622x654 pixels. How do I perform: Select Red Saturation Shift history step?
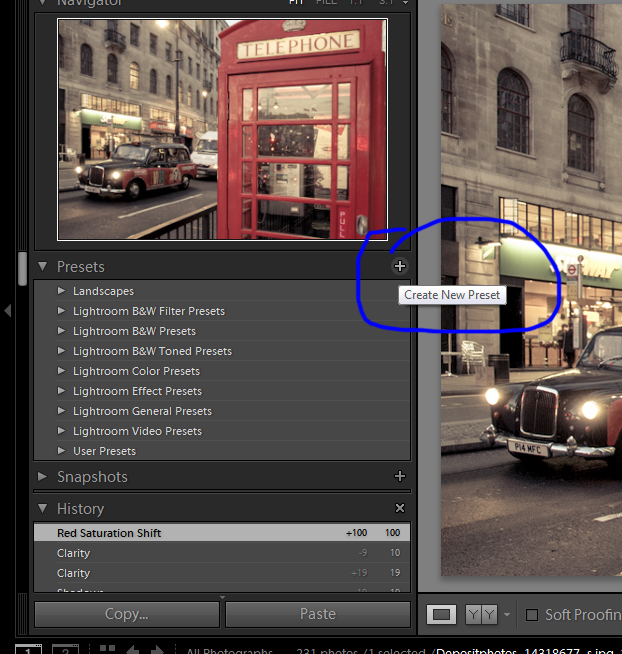pos(110,533)
